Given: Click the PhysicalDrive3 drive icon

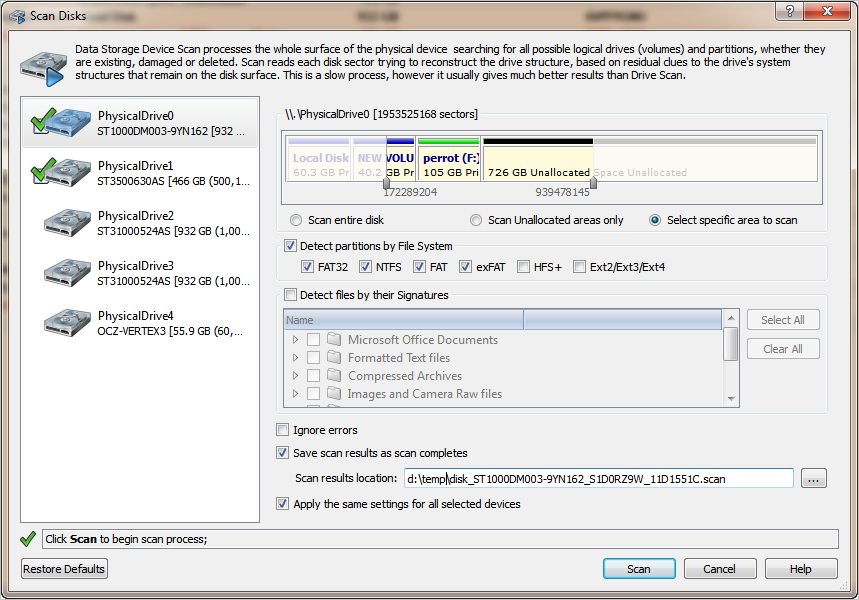Looking at the screenshot, I should click(x=67, y=272).
